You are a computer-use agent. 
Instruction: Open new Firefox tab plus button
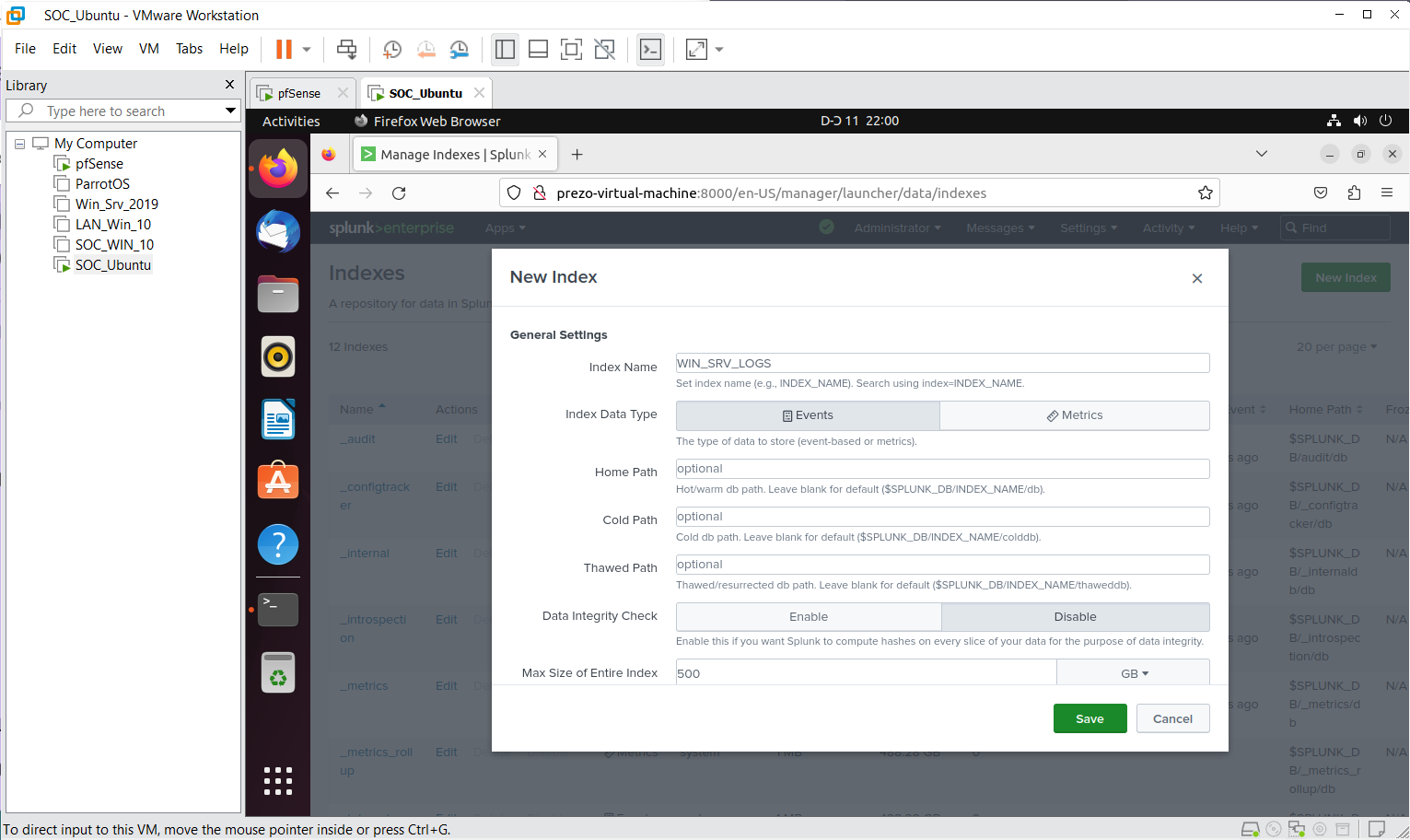point(577,155)
